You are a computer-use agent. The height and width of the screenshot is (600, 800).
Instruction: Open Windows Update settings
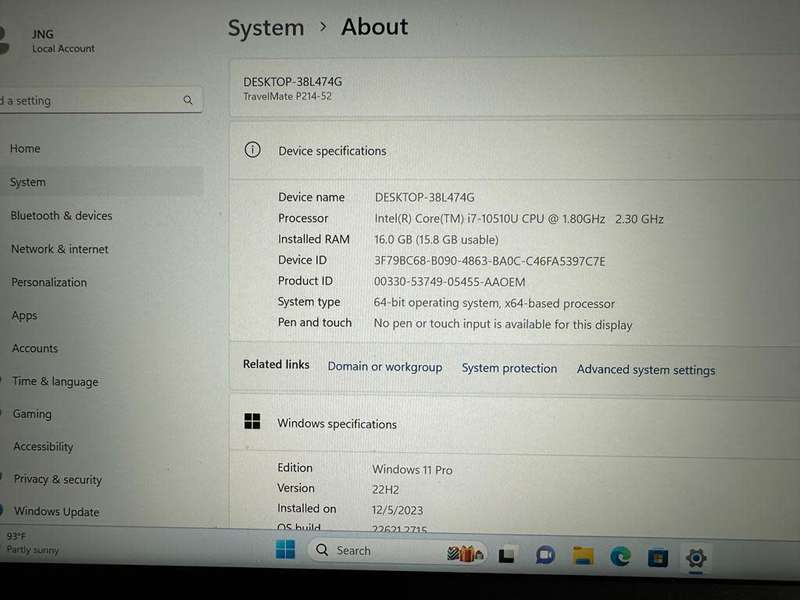57,511
